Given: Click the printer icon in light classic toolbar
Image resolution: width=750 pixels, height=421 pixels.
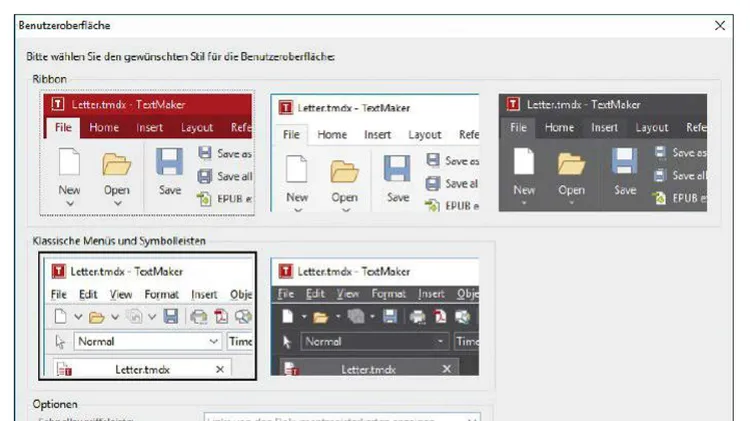Looking at the screenshot, I should (199, 317).
